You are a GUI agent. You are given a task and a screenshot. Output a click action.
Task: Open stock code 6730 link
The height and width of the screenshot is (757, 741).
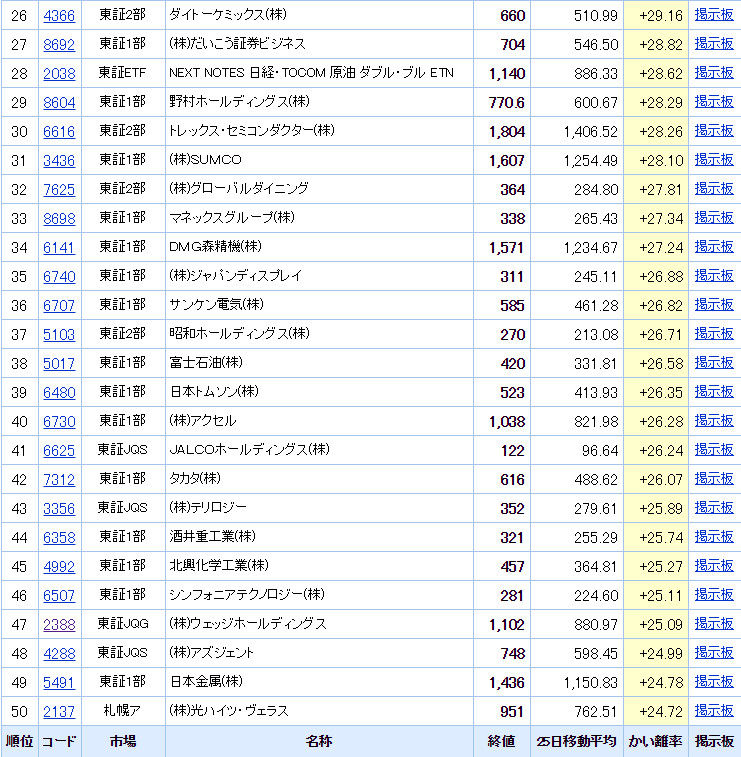[x=59, y=421]
